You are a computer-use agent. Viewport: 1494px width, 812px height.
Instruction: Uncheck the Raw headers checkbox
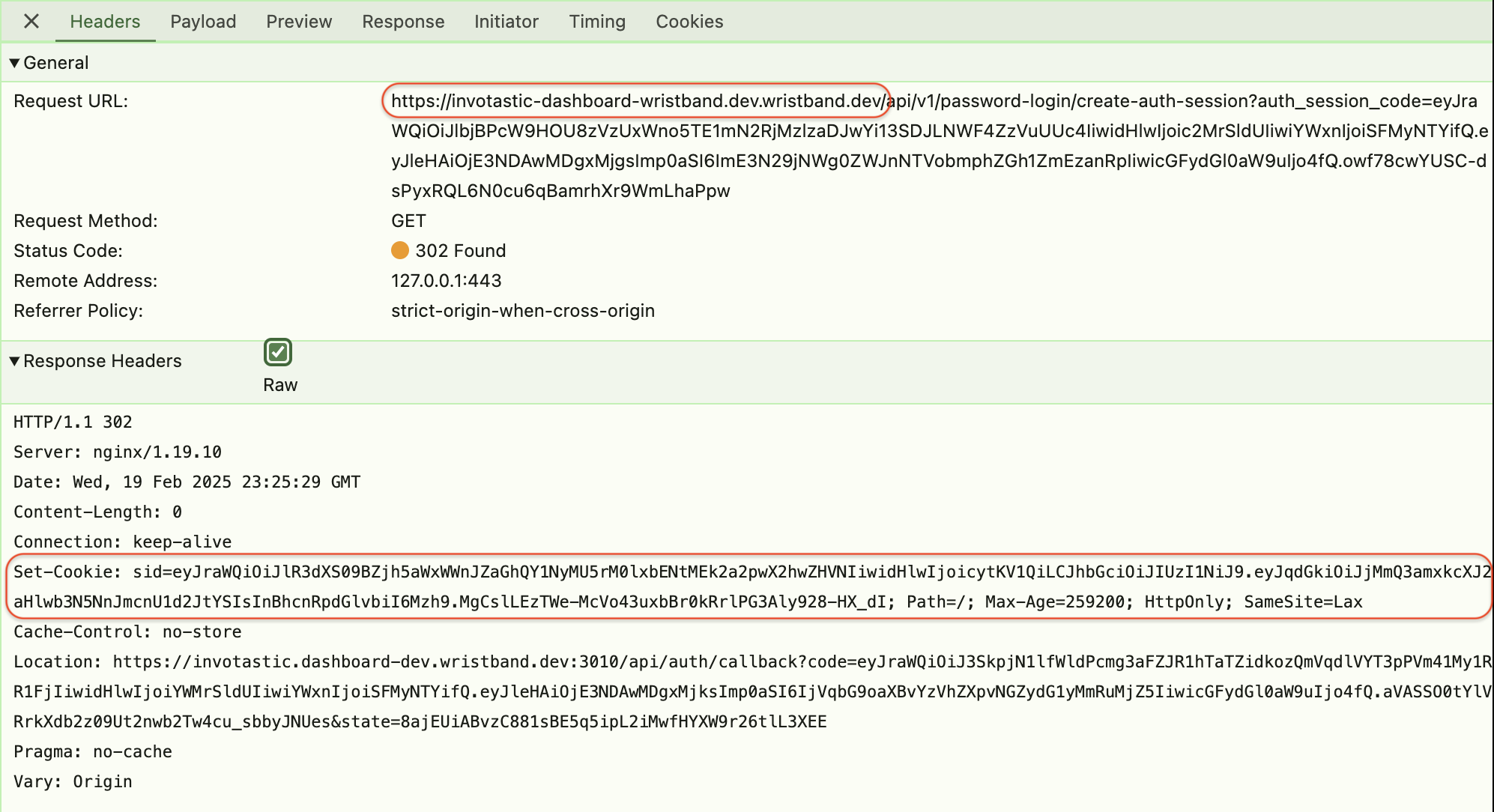point(278,352)
